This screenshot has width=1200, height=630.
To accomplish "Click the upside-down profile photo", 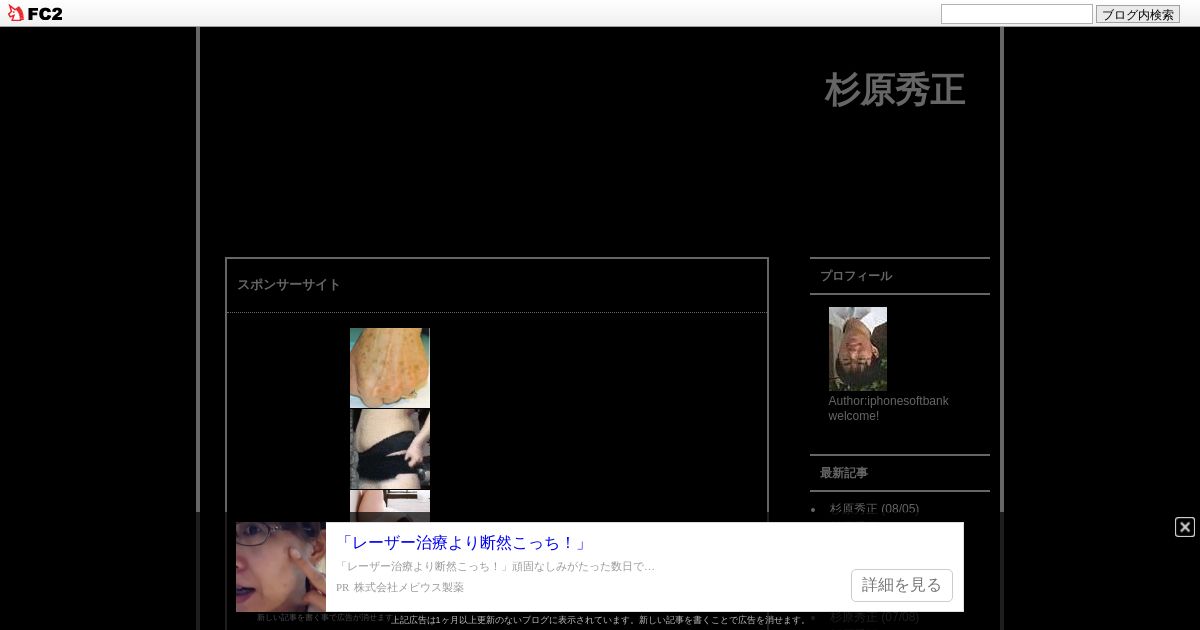I will [858, 349].
